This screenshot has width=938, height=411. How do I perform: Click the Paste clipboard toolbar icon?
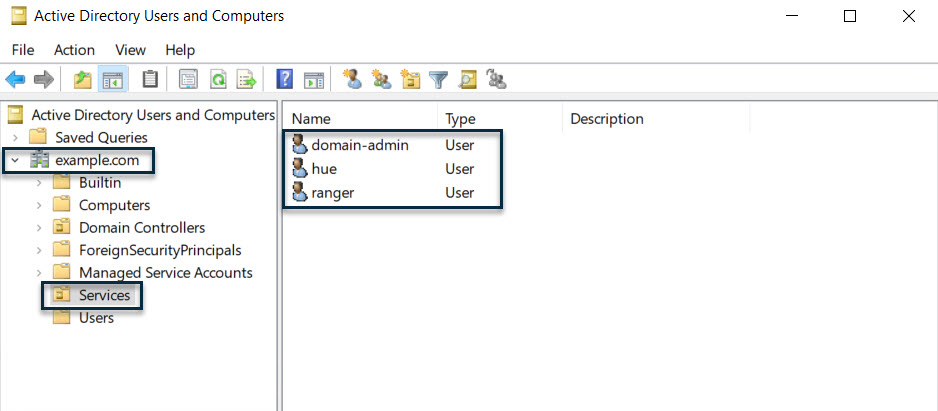coord(150,79)
